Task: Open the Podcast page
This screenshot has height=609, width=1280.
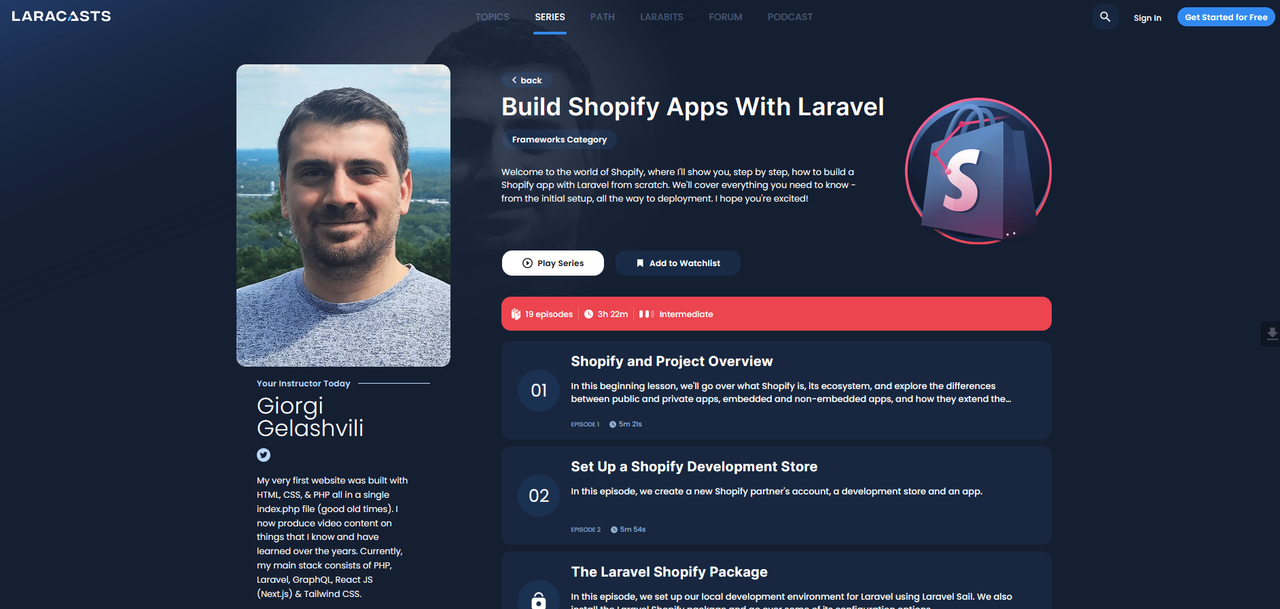Action: 790,17
